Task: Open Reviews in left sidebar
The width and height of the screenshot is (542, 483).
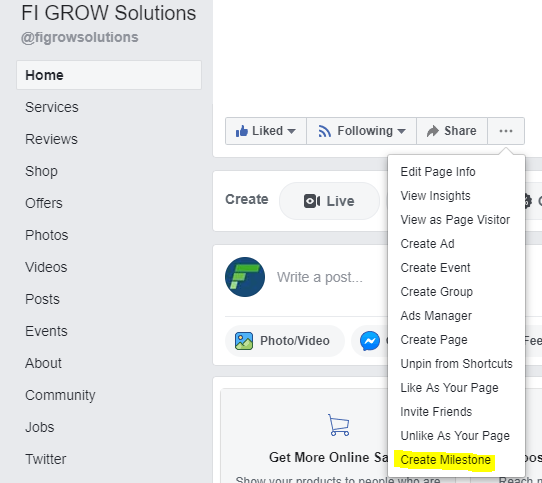Action: point(52,139)
